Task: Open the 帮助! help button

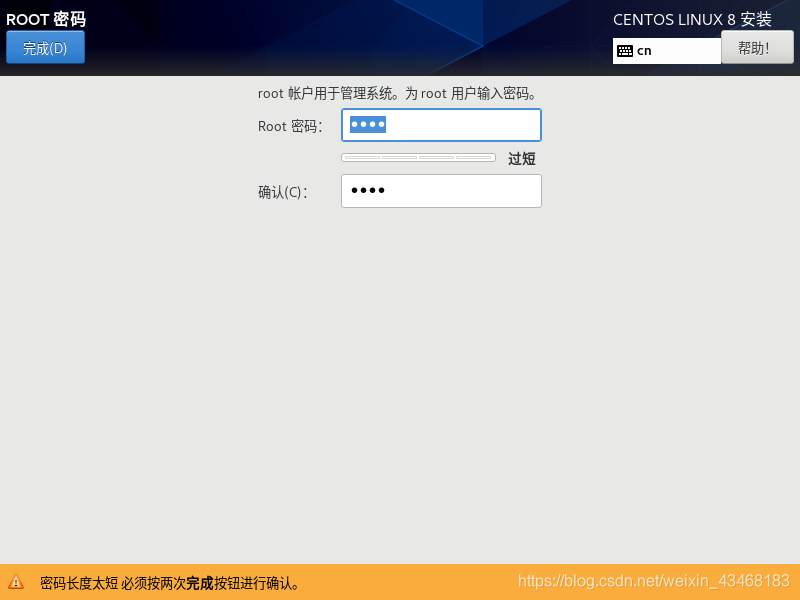Action: (x=757, y=47)
